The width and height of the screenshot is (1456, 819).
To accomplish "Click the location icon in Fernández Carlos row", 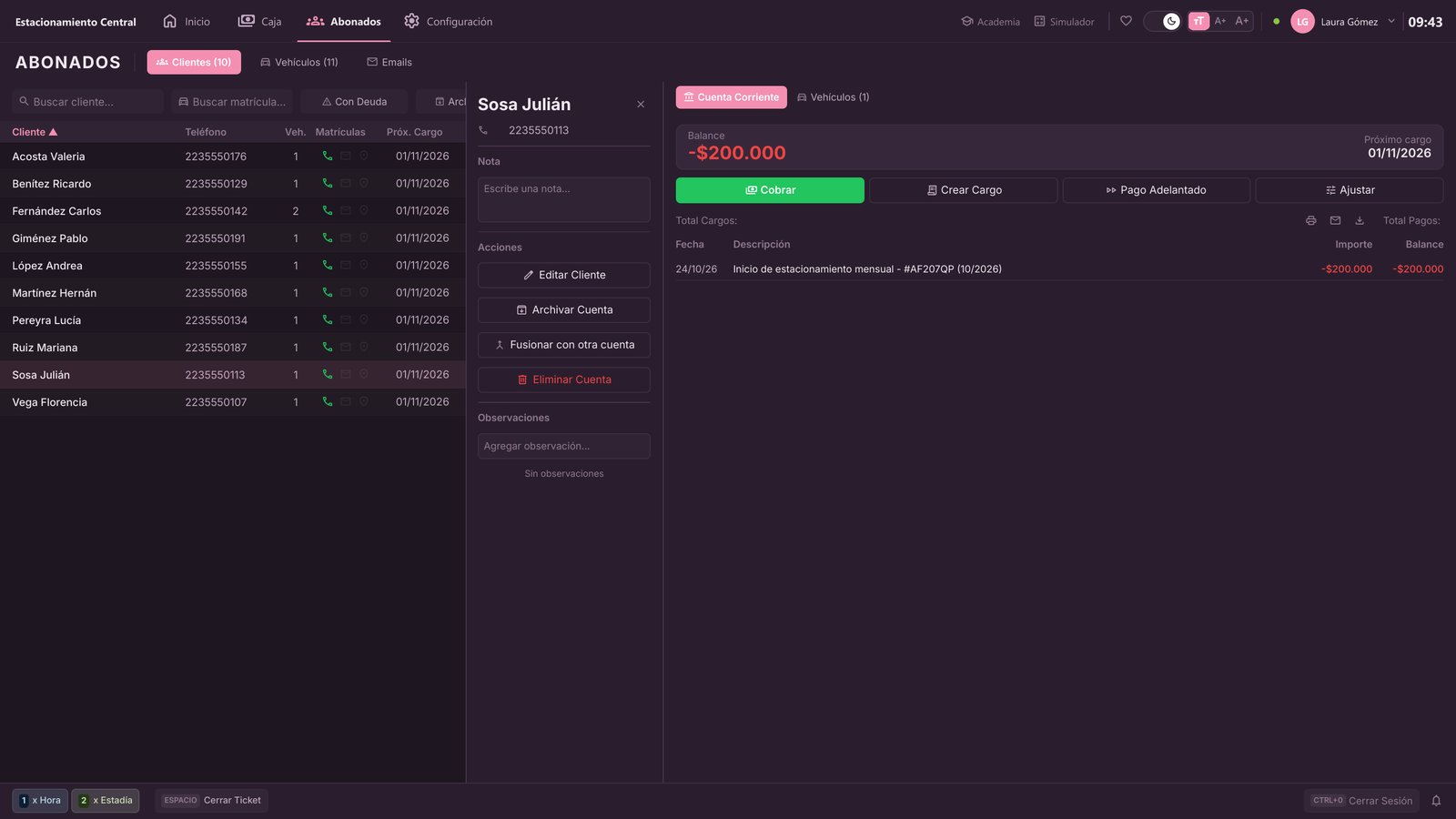I will pos(364,210).
